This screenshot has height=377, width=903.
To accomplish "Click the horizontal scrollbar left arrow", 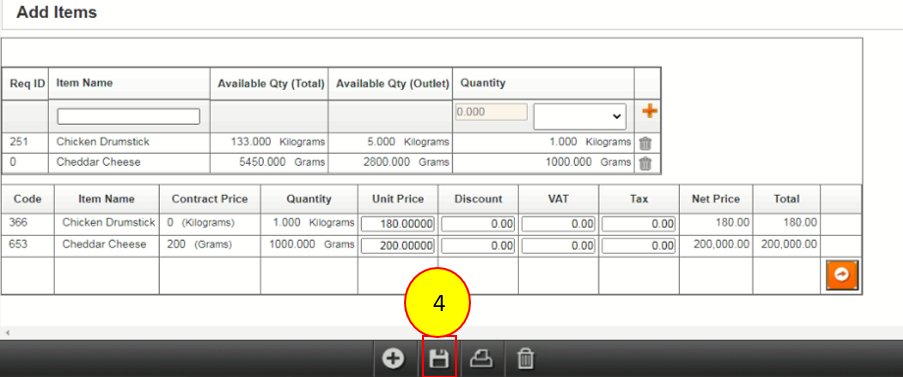I will tap(7, 333).
